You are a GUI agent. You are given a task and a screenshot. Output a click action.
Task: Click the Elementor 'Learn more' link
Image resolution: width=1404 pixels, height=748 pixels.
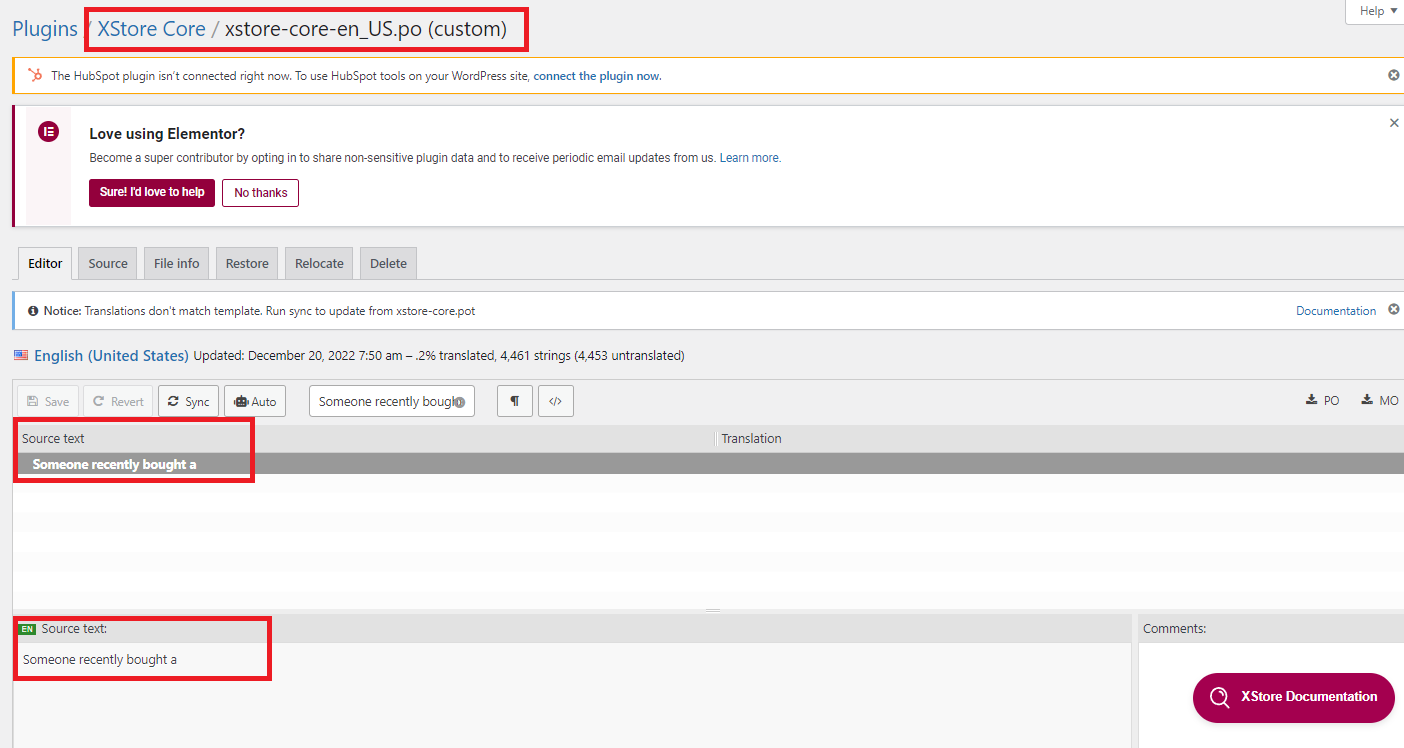pos(750,158)
